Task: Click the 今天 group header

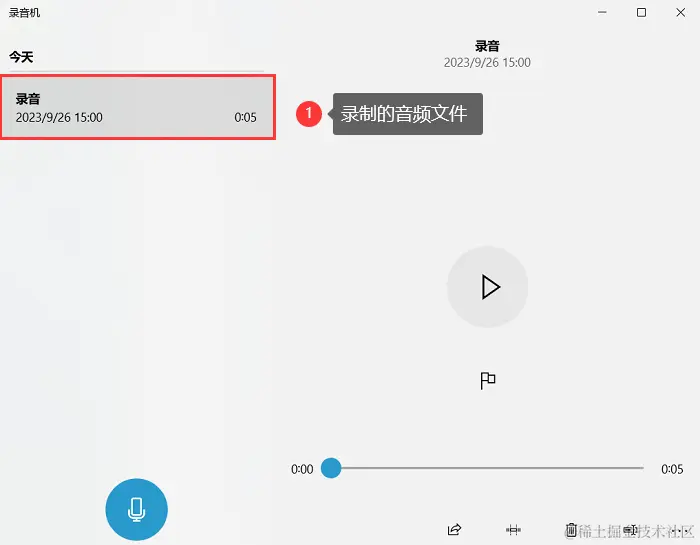Action: (x=21, y=57)
